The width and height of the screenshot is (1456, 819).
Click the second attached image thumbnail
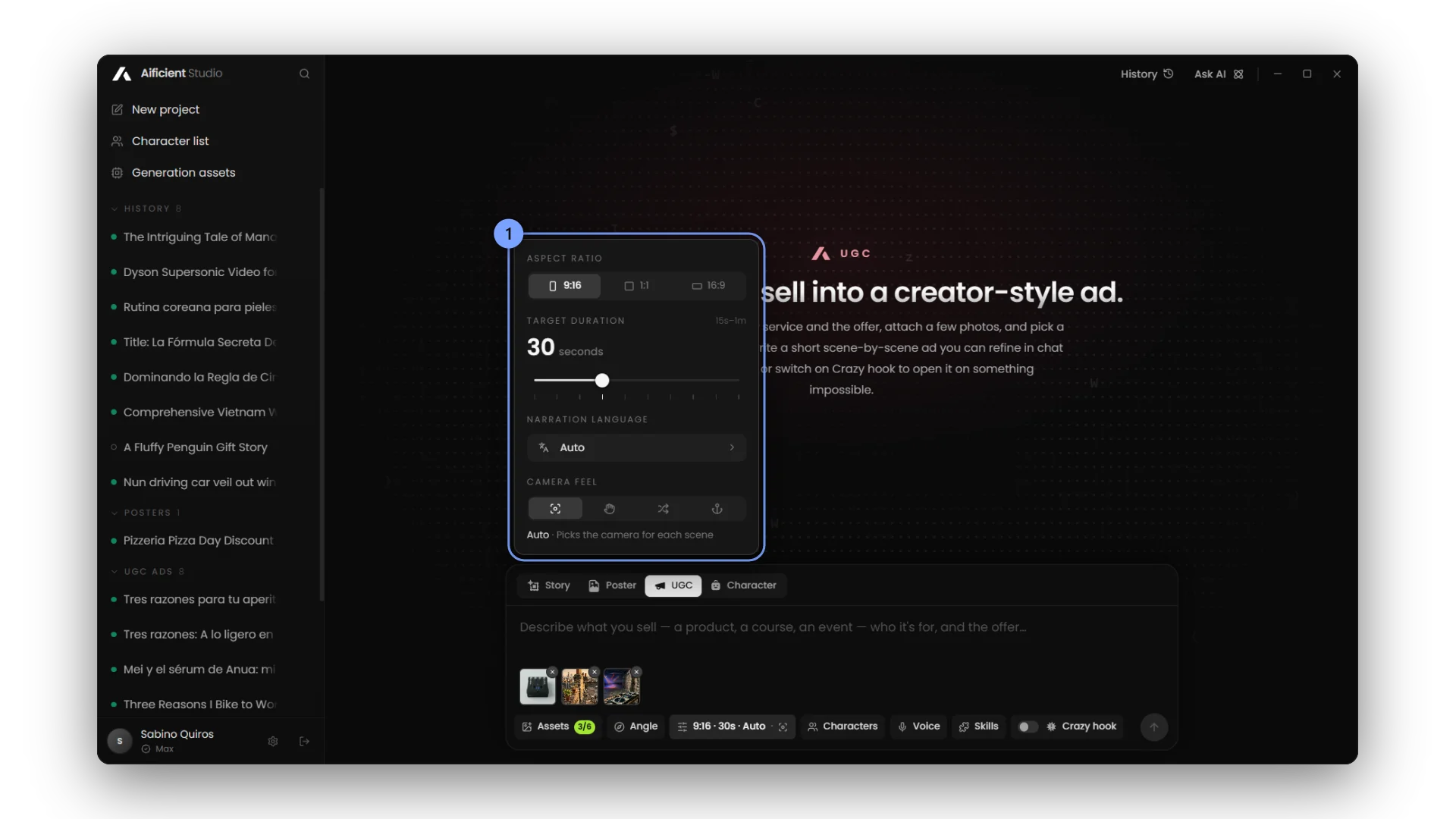tap(579, 687)
